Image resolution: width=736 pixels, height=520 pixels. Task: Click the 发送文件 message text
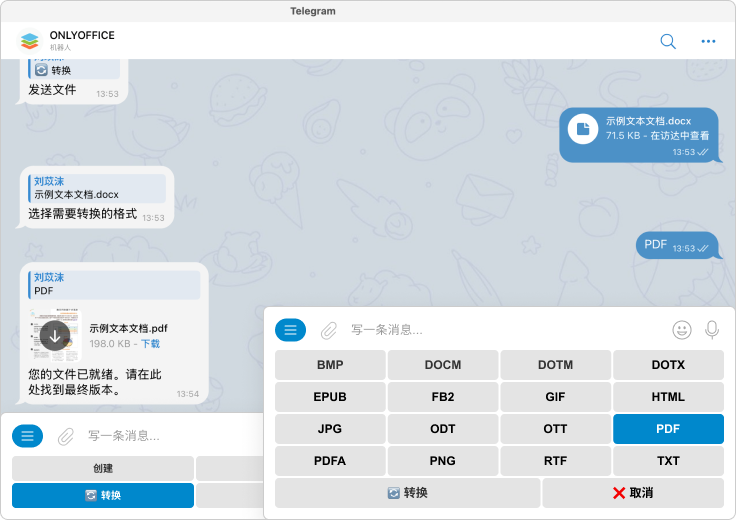[52, 90]
